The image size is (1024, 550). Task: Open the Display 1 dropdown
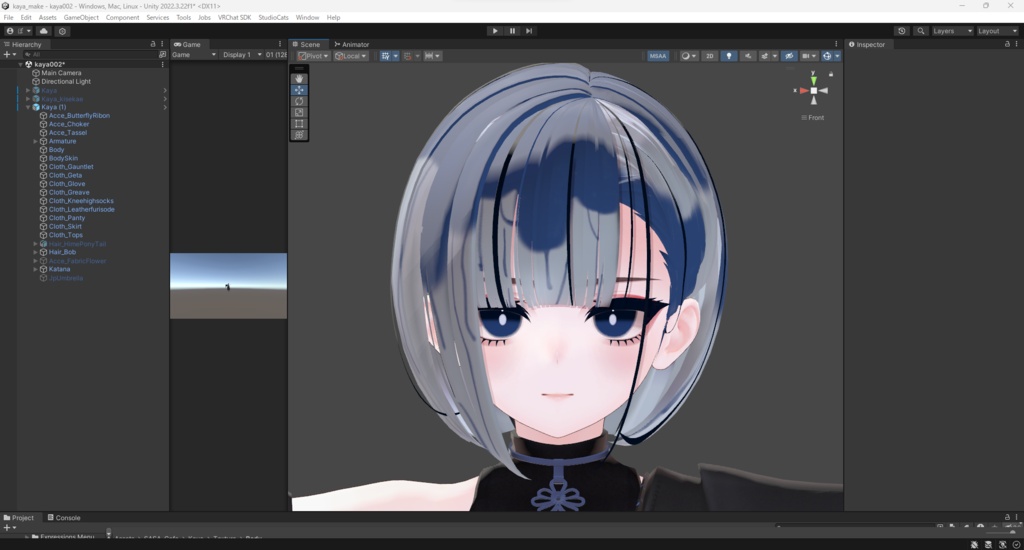[242, 55]
